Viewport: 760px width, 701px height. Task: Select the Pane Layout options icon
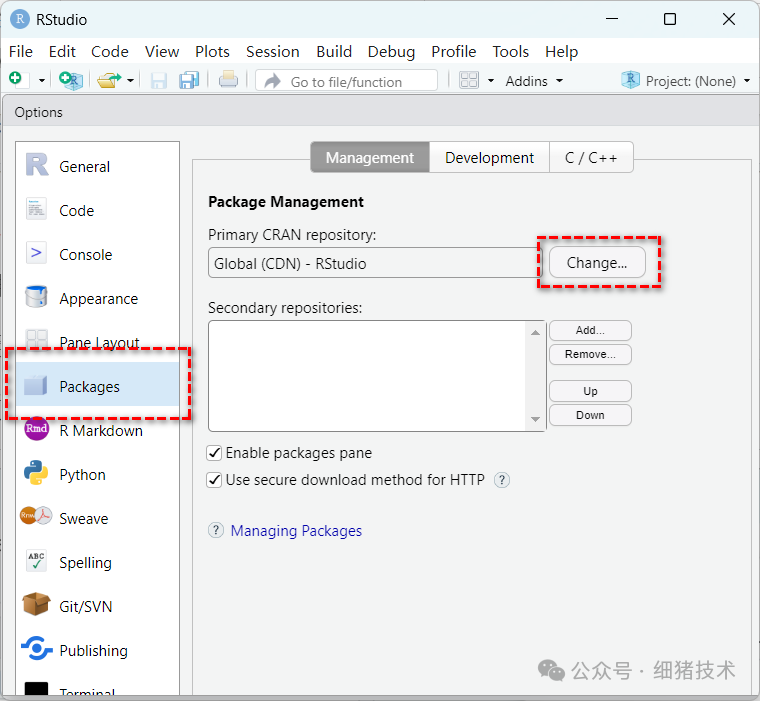(36, 338)
